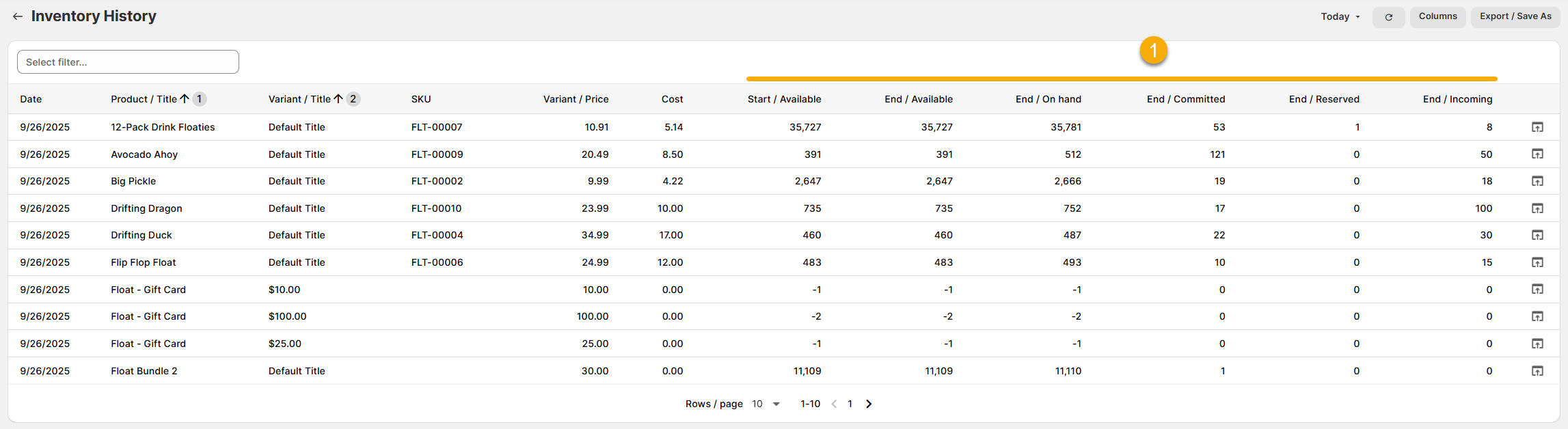Viewport: 1568px width, 429px height.
Task: Open the Export / Save As menu
Action: click(1515, 16)
